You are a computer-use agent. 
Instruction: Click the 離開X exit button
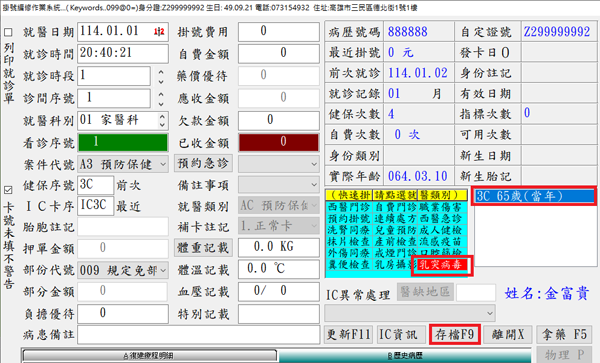(x=508, y=335)
